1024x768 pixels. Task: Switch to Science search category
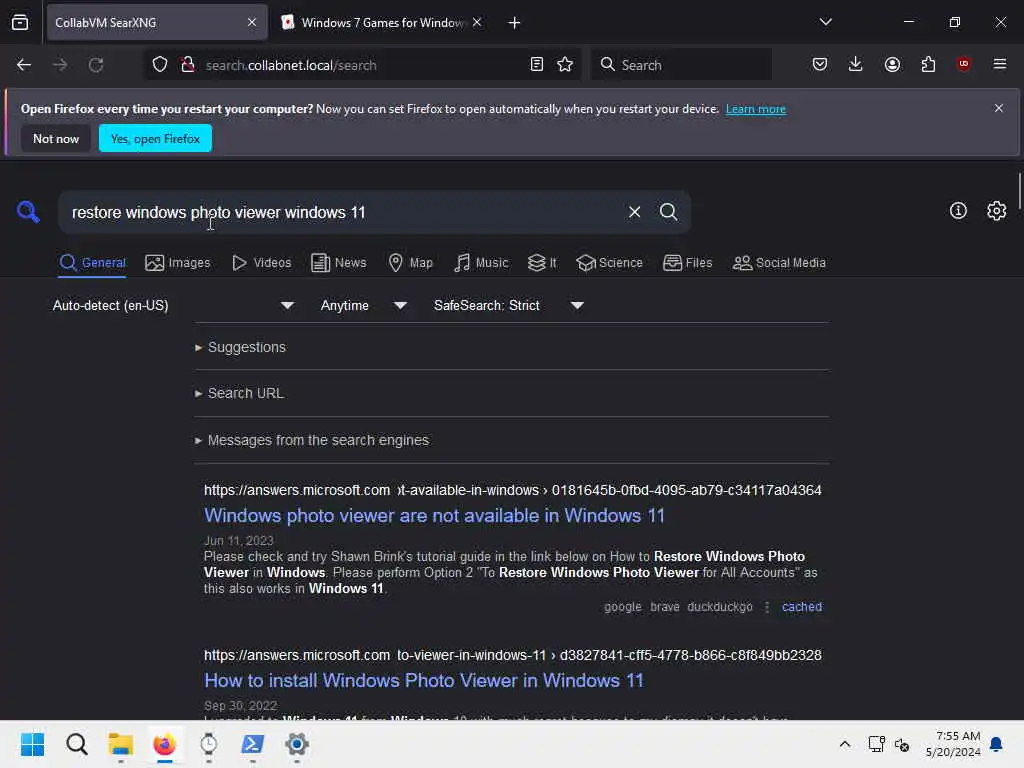609,263
